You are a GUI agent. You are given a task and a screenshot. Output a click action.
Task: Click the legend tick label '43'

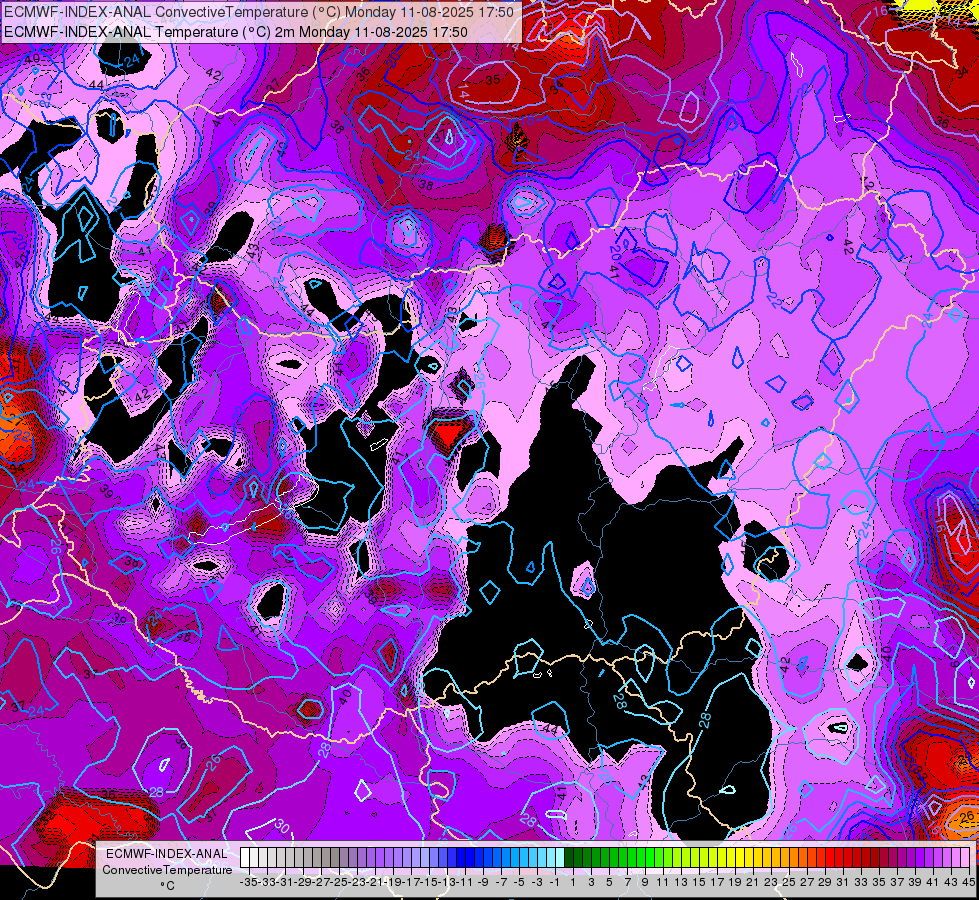(951, 882)
